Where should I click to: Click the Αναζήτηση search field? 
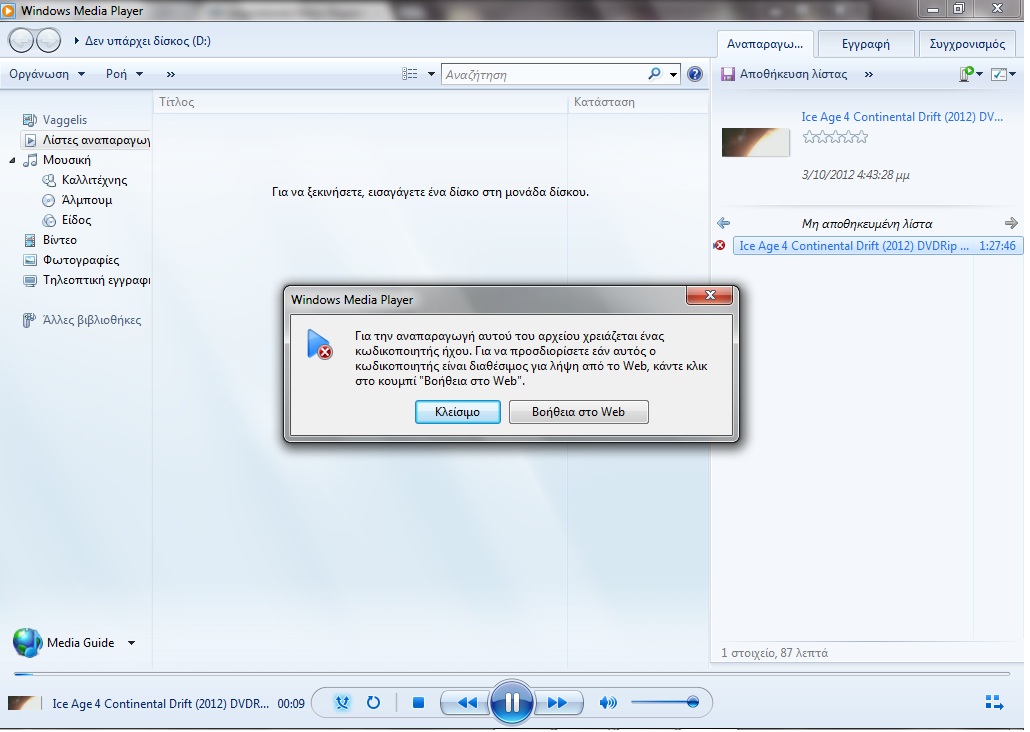545,74
